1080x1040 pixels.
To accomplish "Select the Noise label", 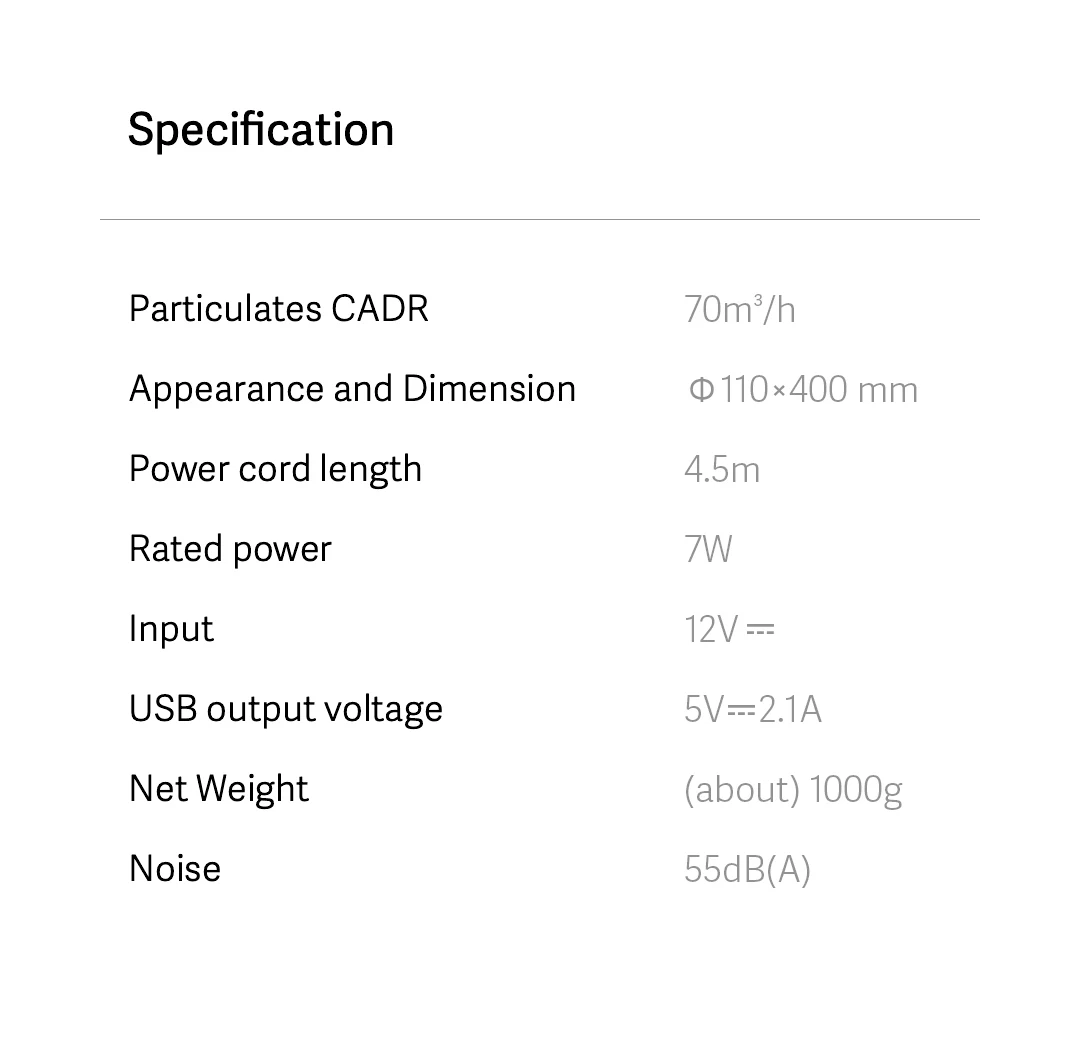I will point(175,869).
